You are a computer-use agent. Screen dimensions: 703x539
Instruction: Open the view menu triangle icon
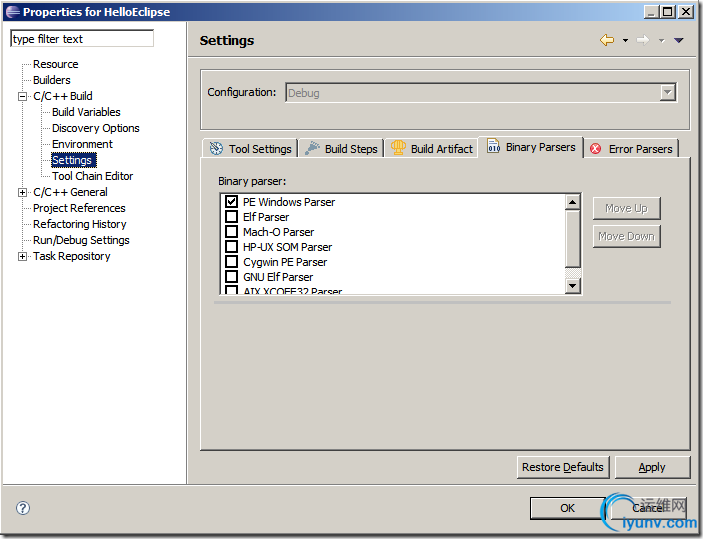coord(678,40)
